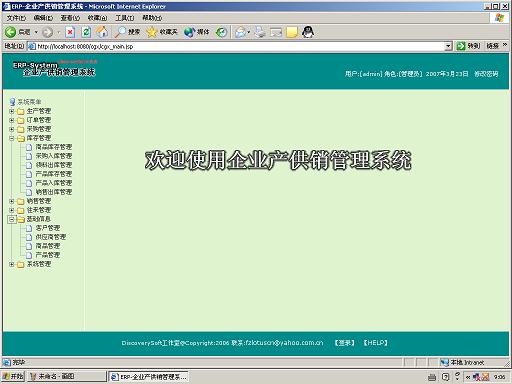Click the localhost URL address field

(x=236, y=46)
